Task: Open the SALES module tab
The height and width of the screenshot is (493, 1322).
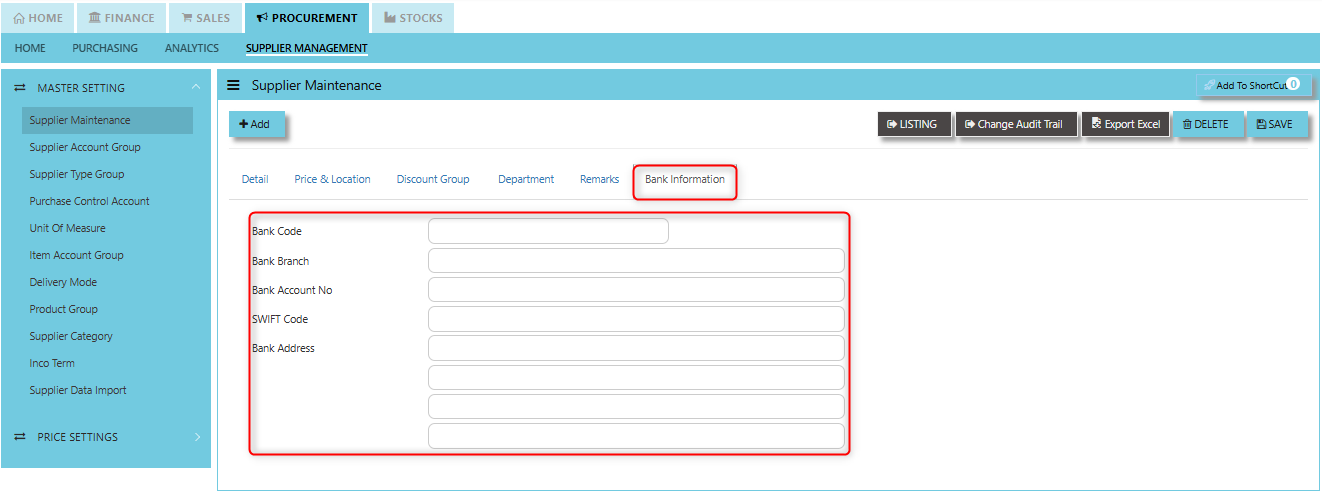Action: (x=205, y=18)
